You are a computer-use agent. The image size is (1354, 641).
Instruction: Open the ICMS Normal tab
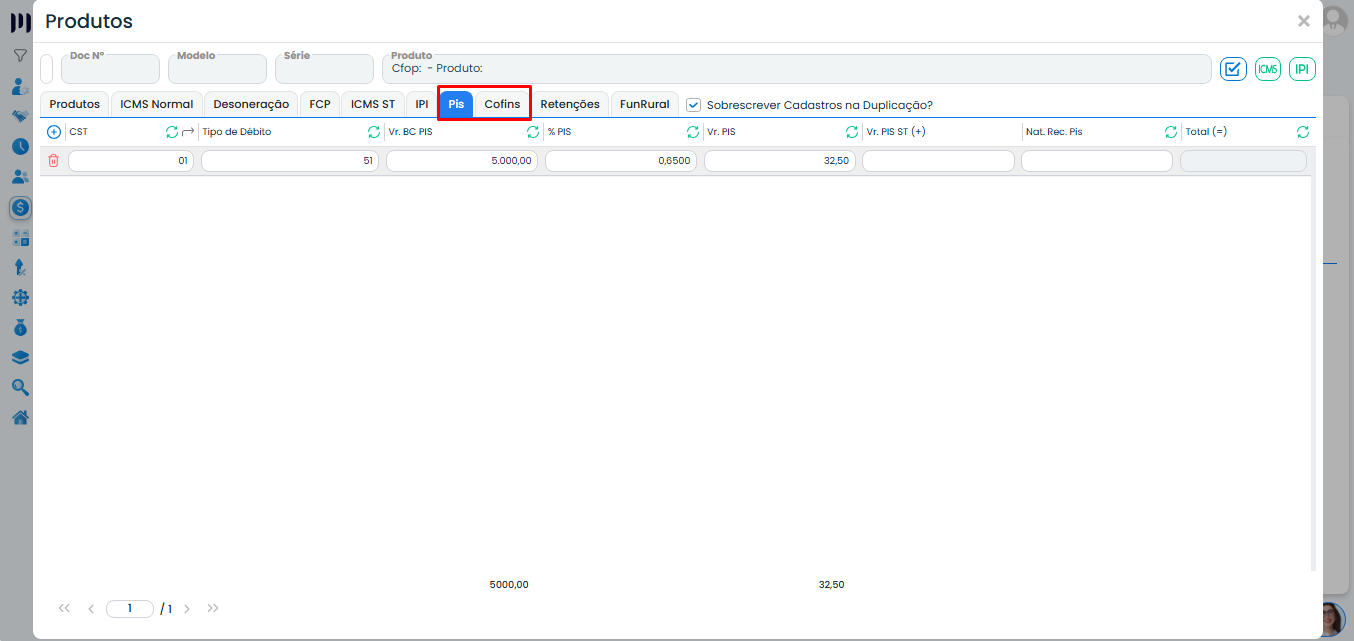(x=156, y=104)
